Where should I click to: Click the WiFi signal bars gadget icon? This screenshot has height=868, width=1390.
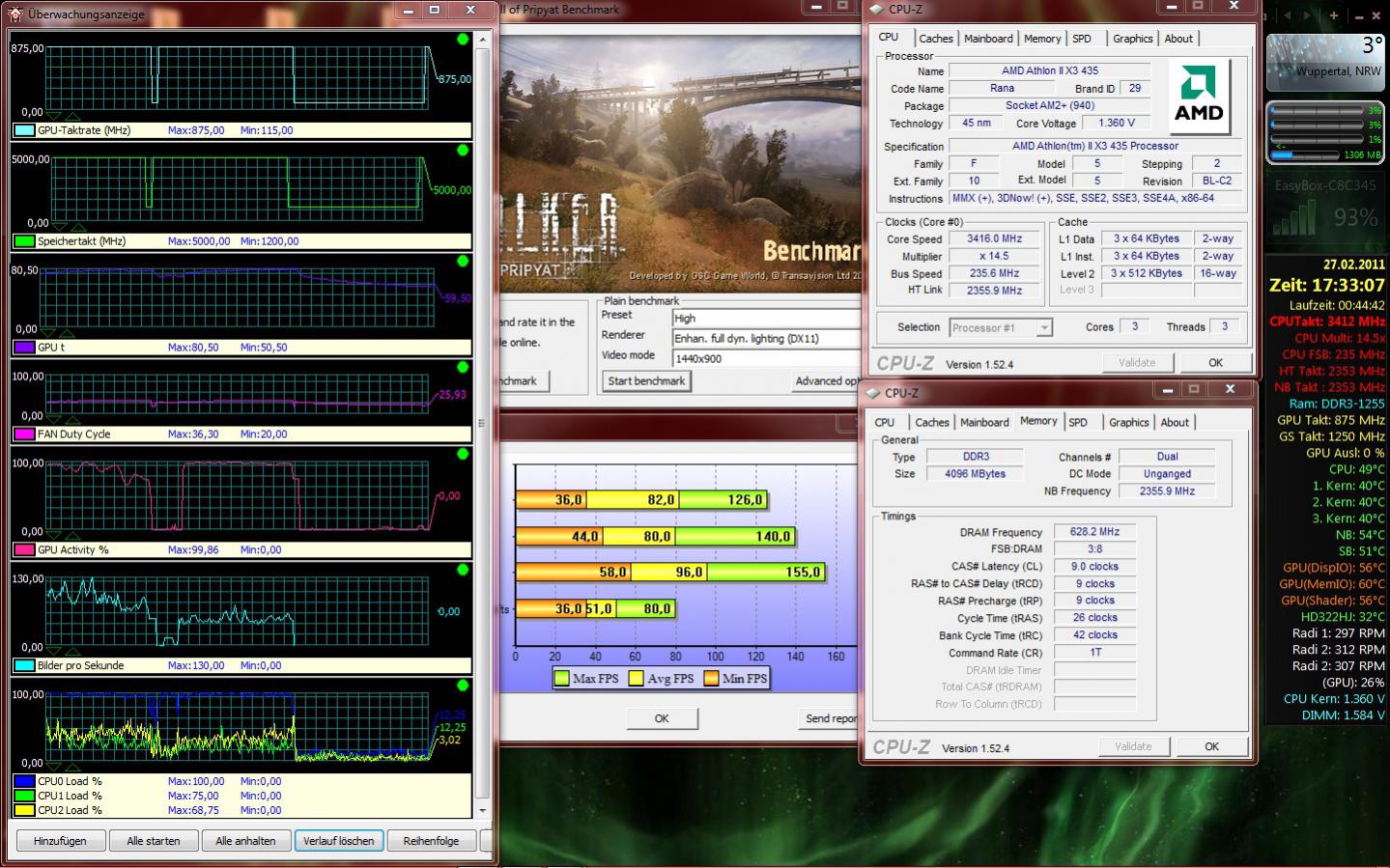pyautogui.click(x=1294, y=218)
